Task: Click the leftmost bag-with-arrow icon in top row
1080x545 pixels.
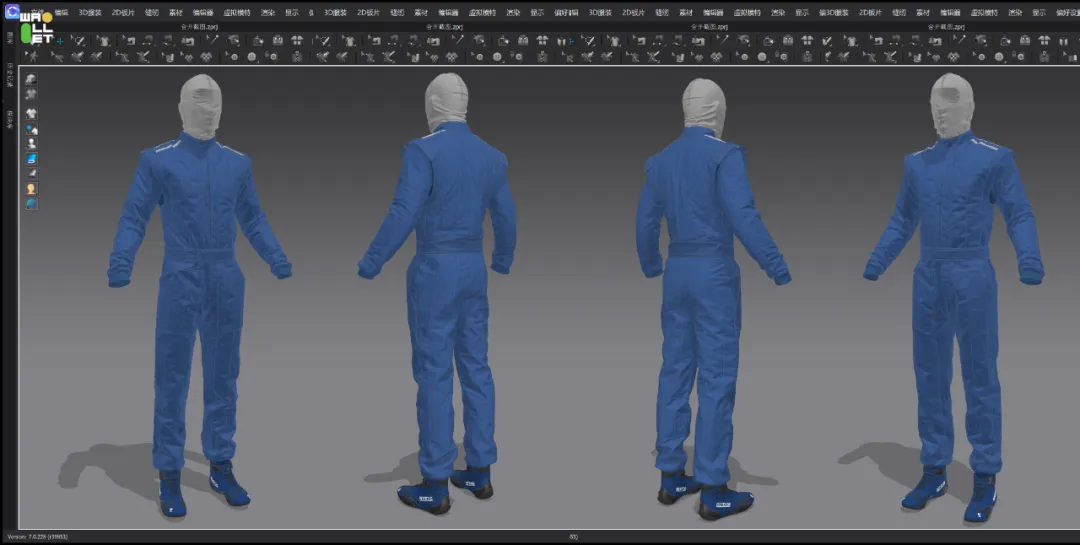Action: pos(258,41)
